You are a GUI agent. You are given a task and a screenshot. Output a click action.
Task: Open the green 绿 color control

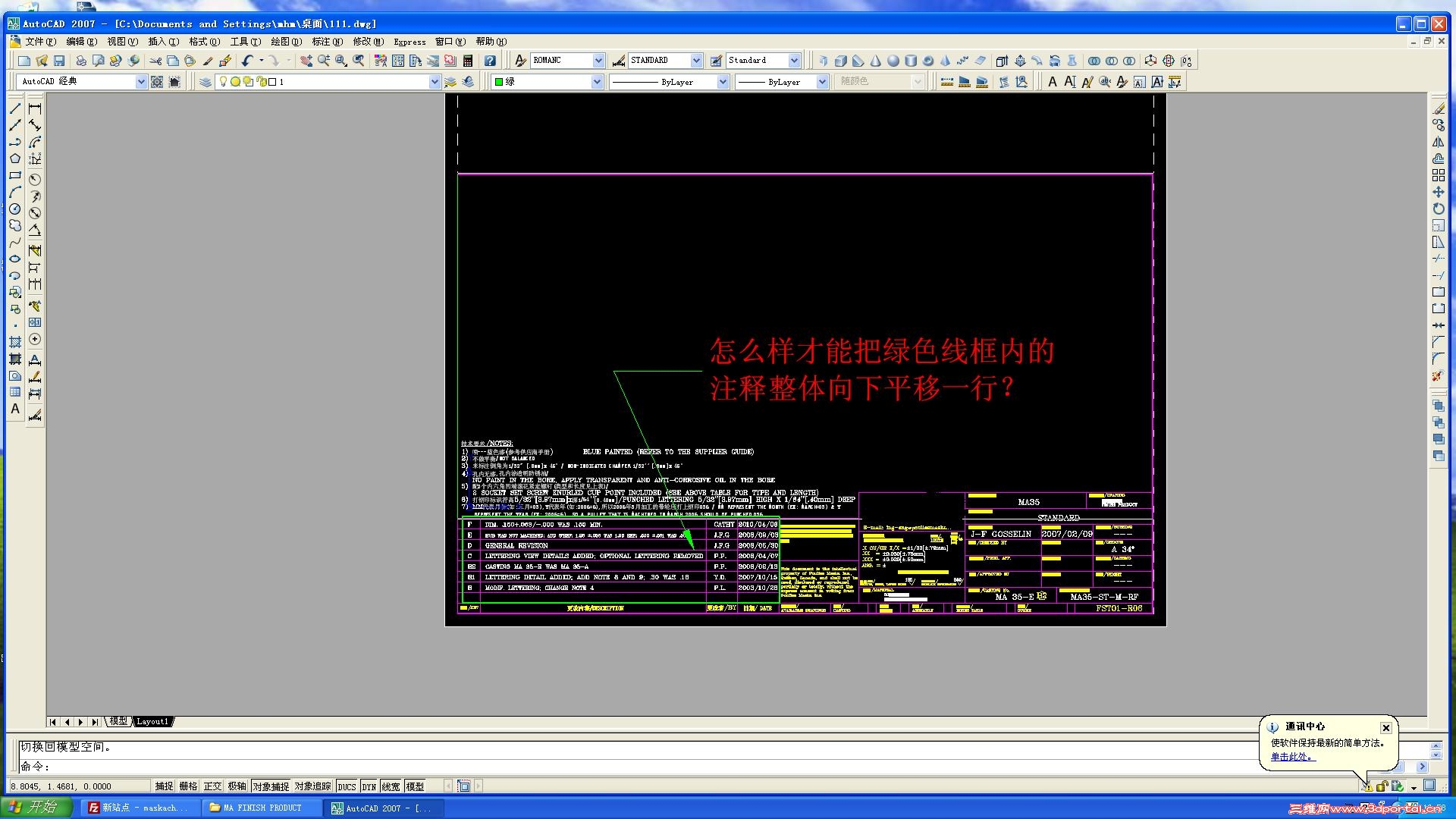(x=548, y=82)
